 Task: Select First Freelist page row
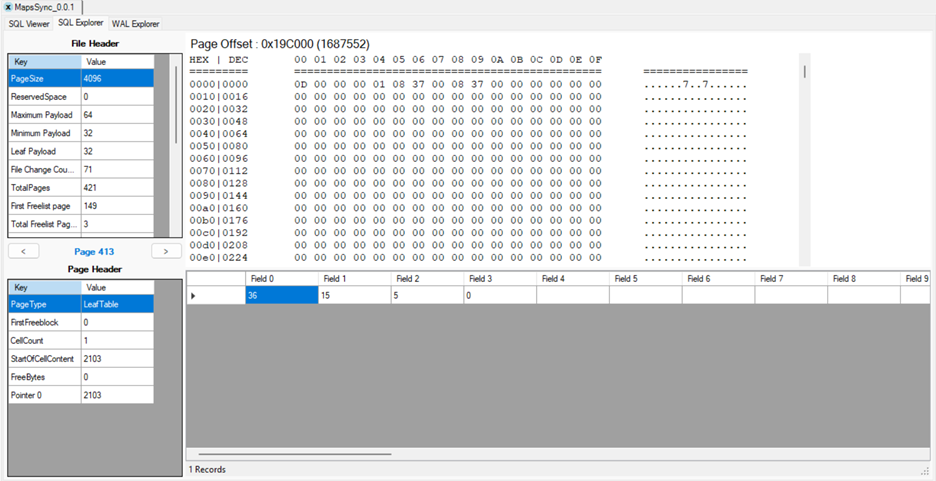[44, 205]
